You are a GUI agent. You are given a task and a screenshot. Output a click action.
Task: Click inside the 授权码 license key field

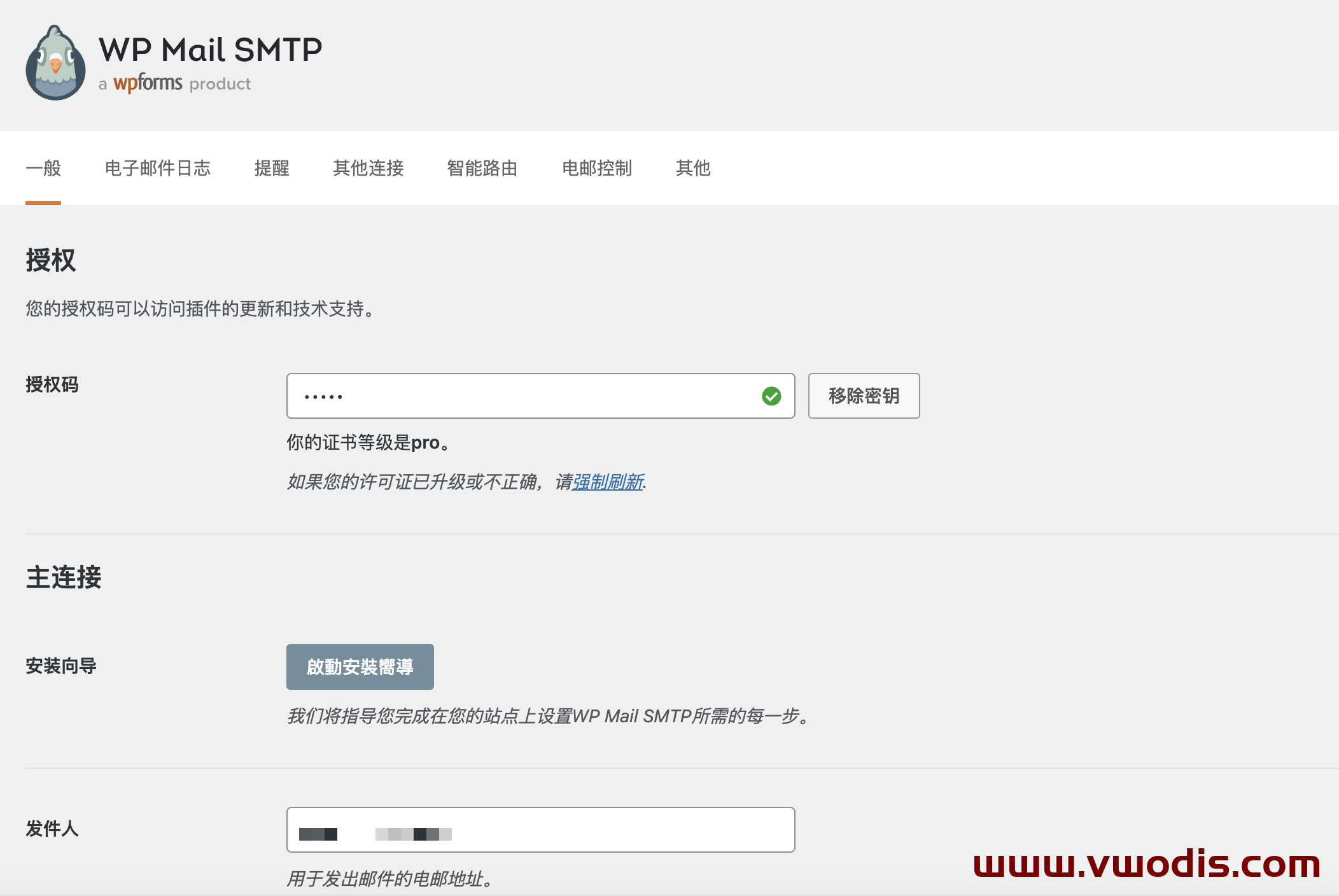click(x=540, y=396)
